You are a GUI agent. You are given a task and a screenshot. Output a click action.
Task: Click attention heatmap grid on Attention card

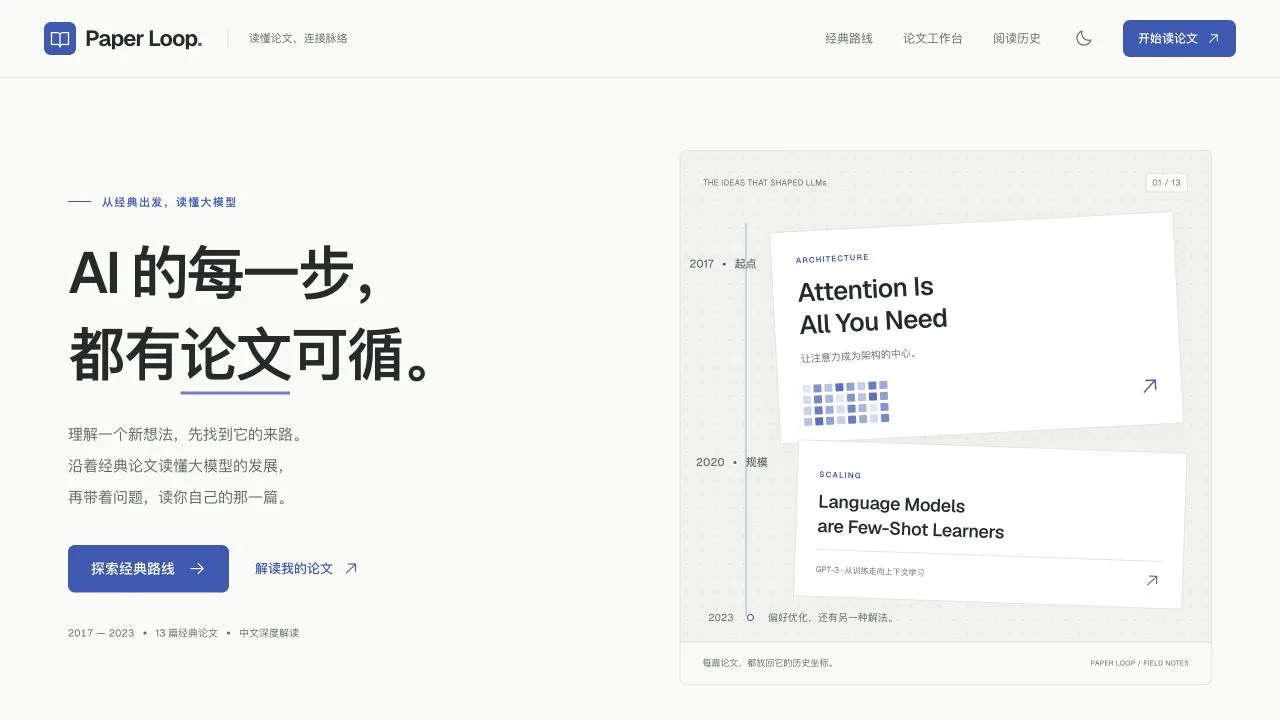pos(845,403)
